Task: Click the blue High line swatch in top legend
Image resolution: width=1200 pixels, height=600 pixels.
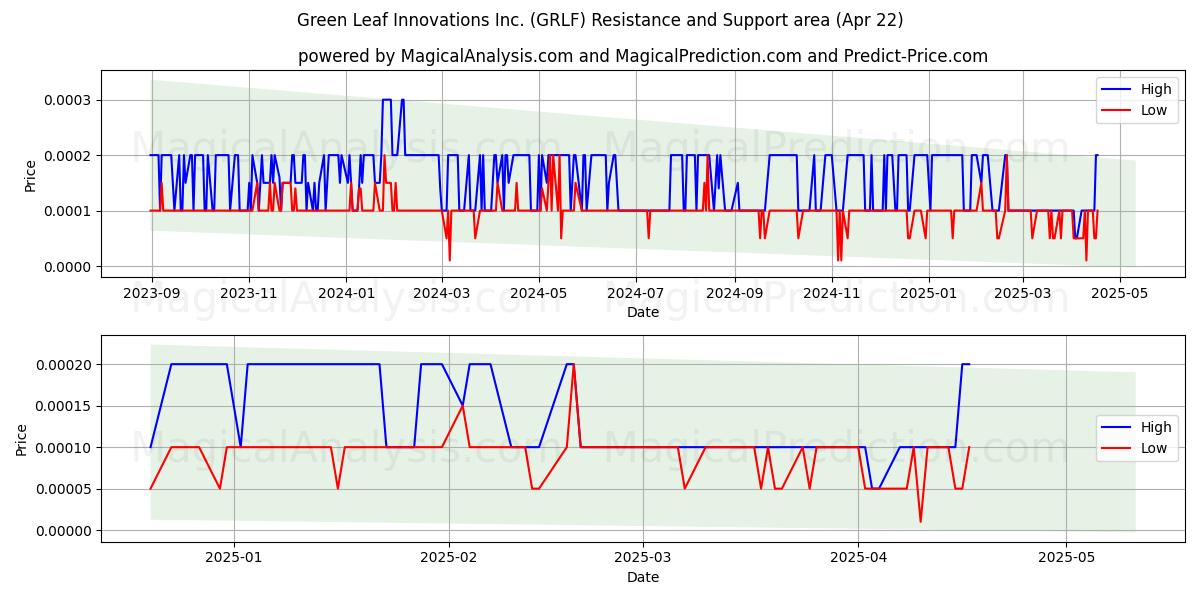Action: click(1117, 90)
